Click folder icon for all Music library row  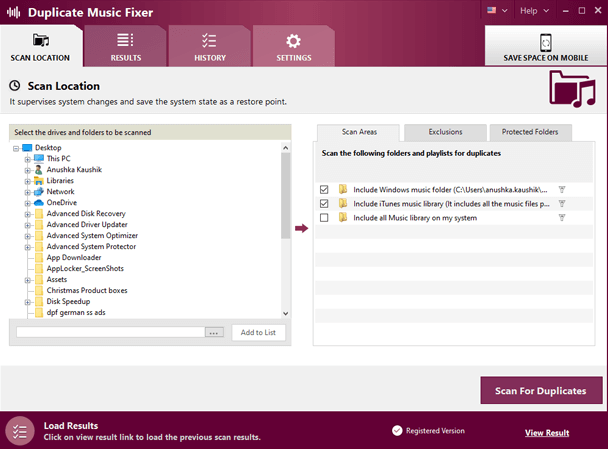coord(343,217)
